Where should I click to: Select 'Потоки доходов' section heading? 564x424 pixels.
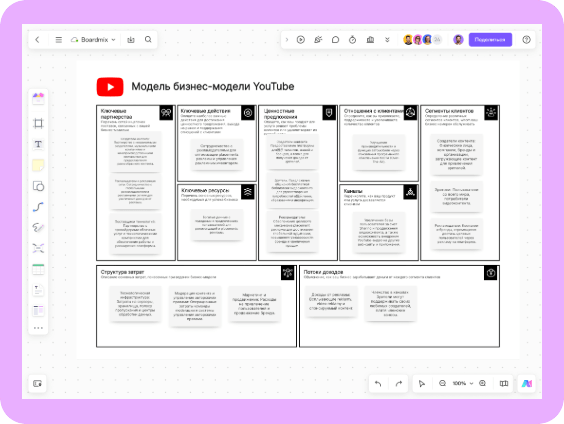(323, 272)
